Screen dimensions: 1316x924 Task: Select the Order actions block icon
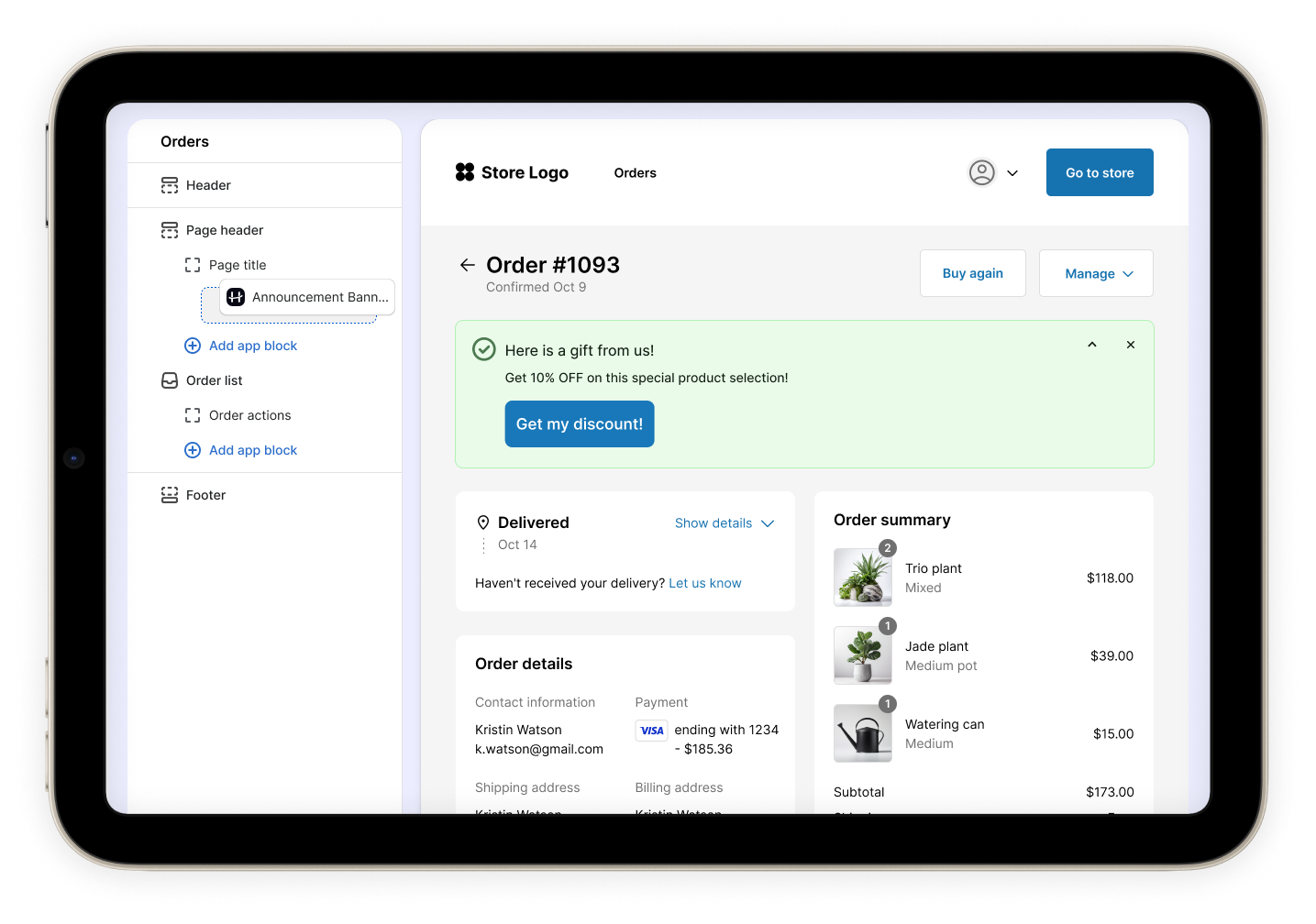(193, 415)
